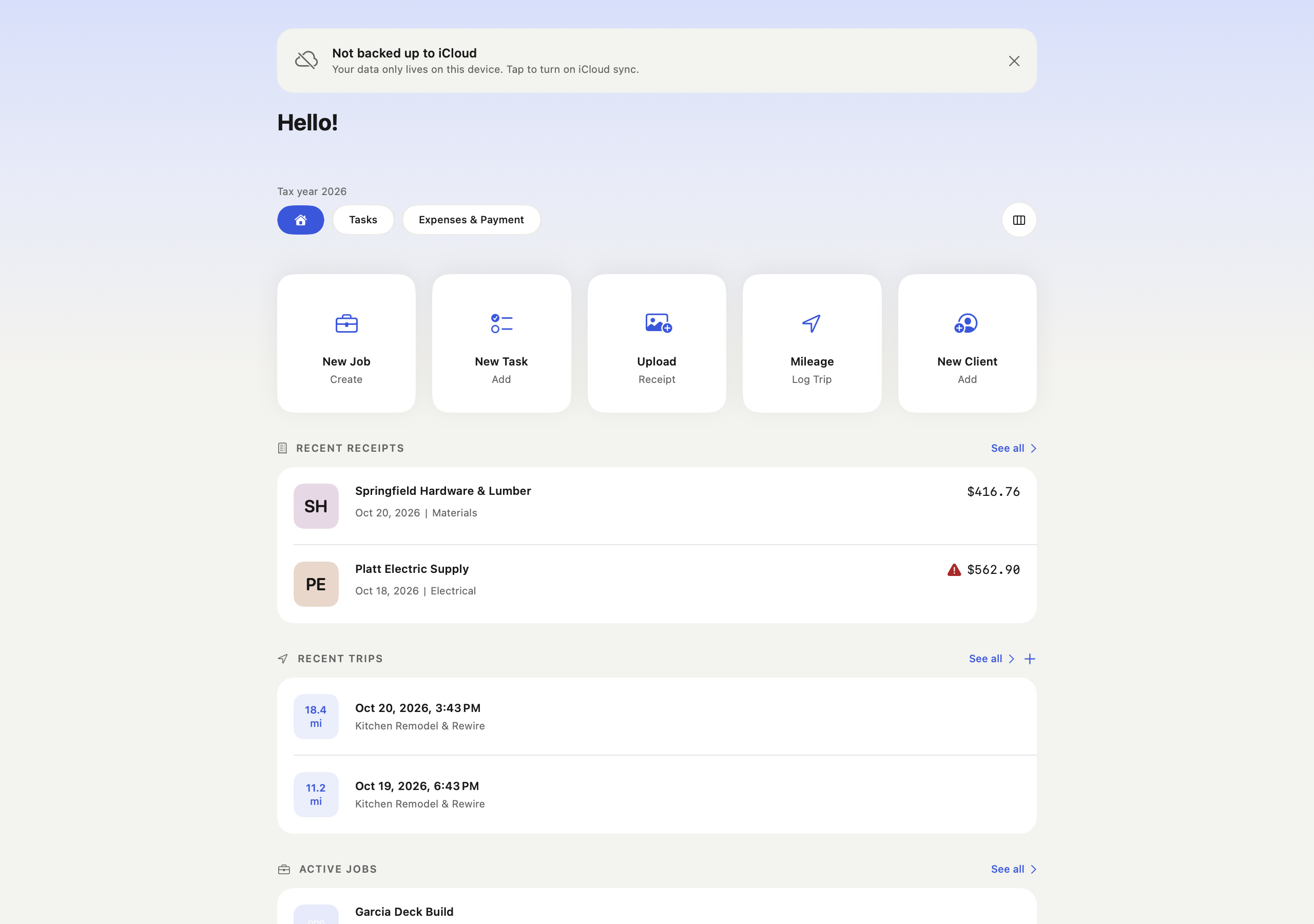Viewport: 1314px width, 924px height.
Task: Click the Recent Trips arrow icon
Action: (x=283, y=659)
